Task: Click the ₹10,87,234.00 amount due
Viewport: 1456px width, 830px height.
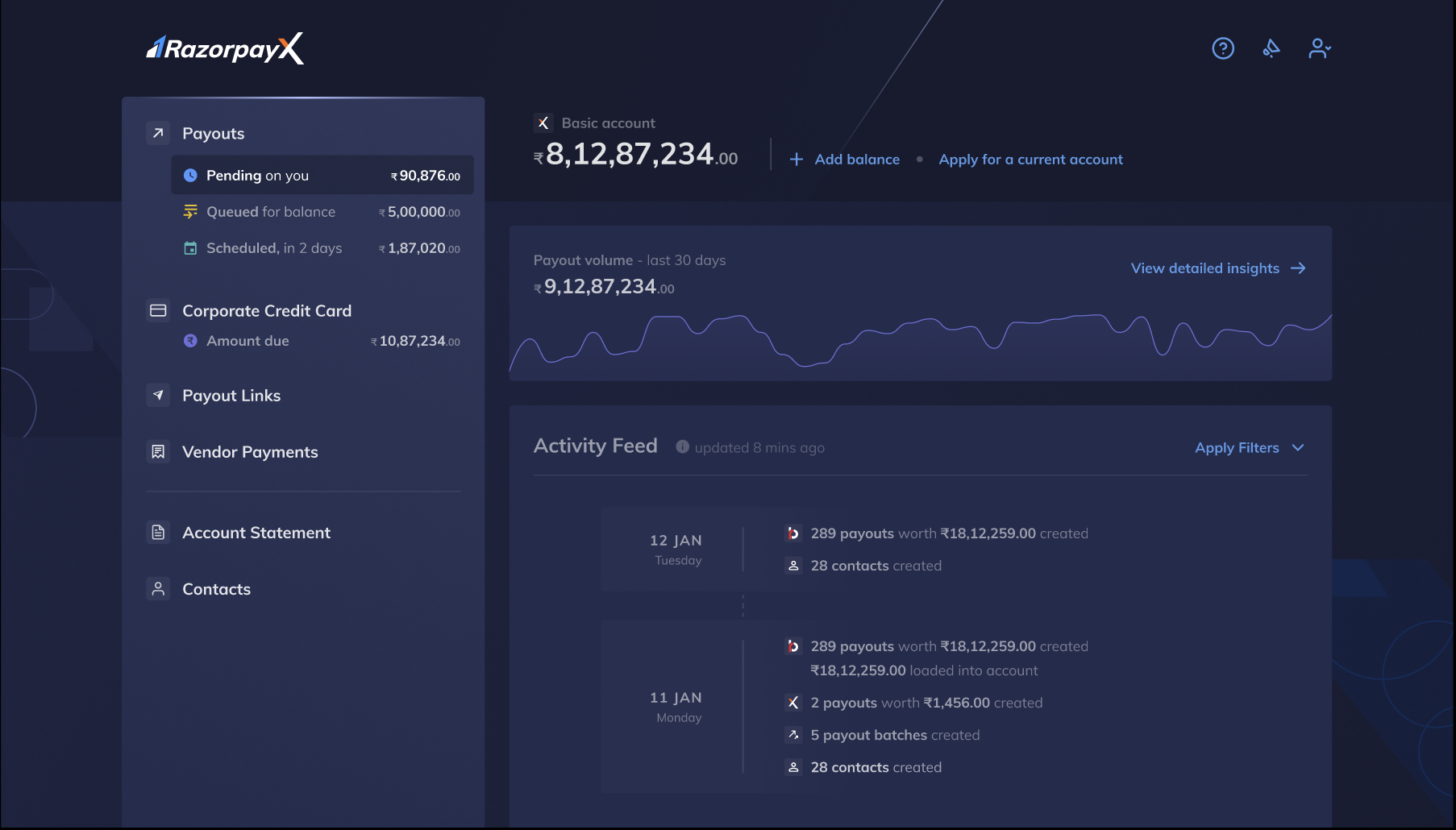Action: click(415, 341)
